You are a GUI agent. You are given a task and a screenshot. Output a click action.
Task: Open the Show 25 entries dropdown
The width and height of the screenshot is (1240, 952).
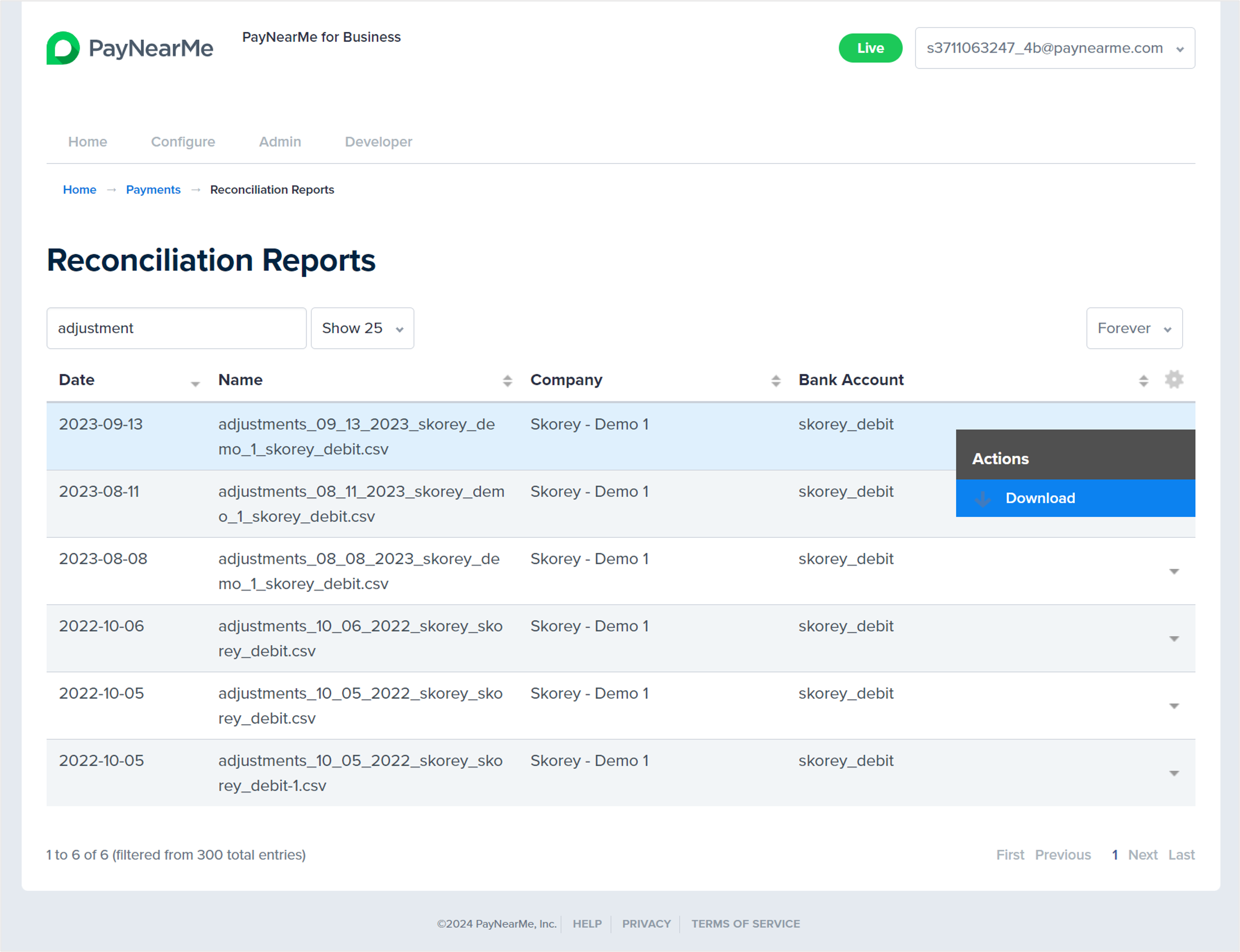(362, 328)
